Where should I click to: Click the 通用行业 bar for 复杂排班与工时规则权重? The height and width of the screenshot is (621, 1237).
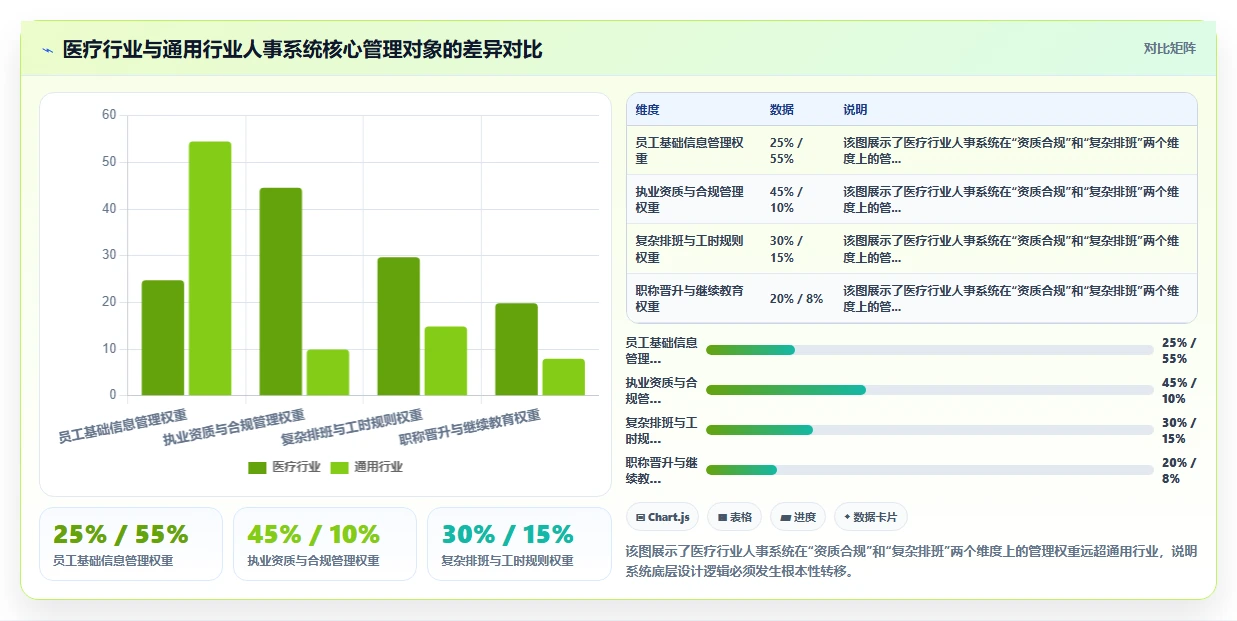click(446, 361)
